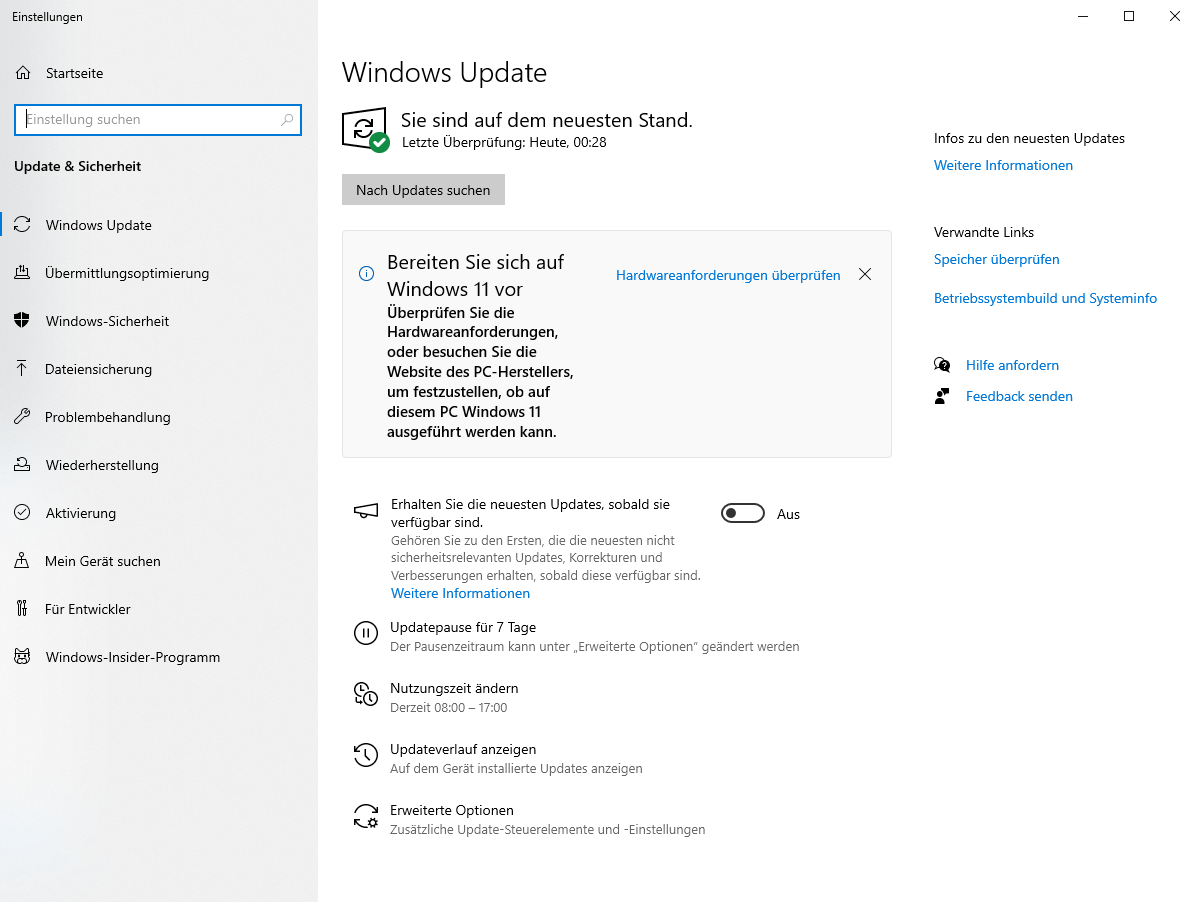Image resolution: width=1195 pixels, height=902 pixels.
Task: Click the Windows-Sicherheit shield icon
Action: [x=22, y=321]
